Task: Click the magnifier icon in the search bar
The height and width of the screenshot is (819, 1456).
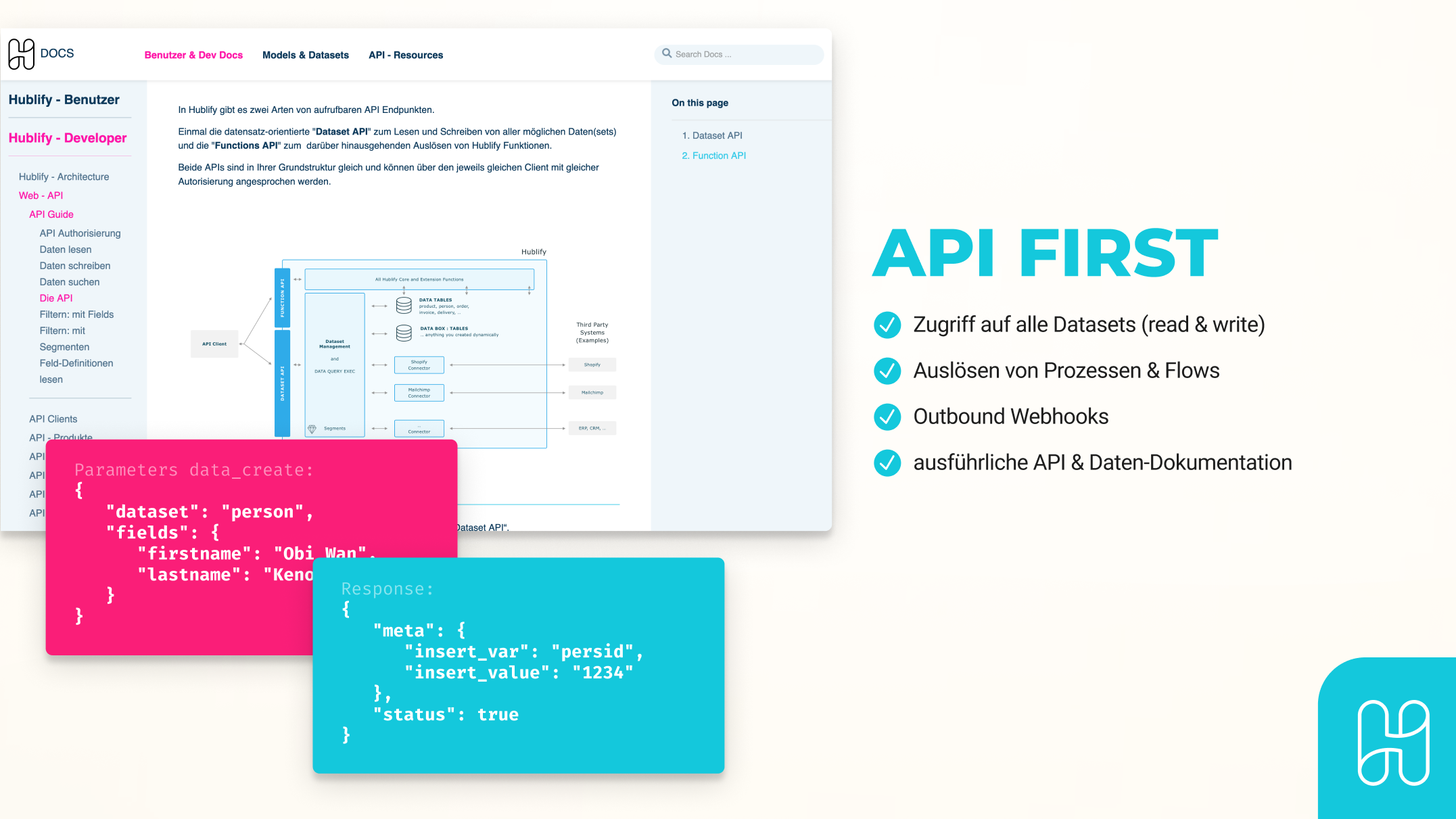Action: [667, 53]
